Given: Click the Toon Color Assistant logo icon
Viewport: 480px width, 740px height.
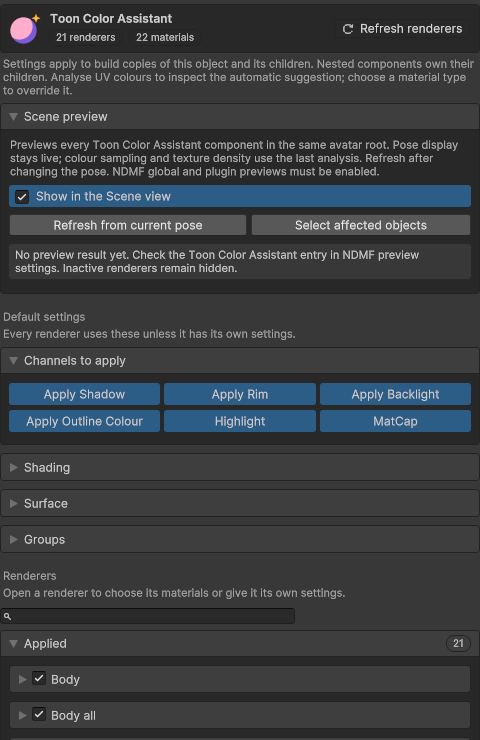Looking at the screenshot, I should pyautogui.click(x=25, y=29).
